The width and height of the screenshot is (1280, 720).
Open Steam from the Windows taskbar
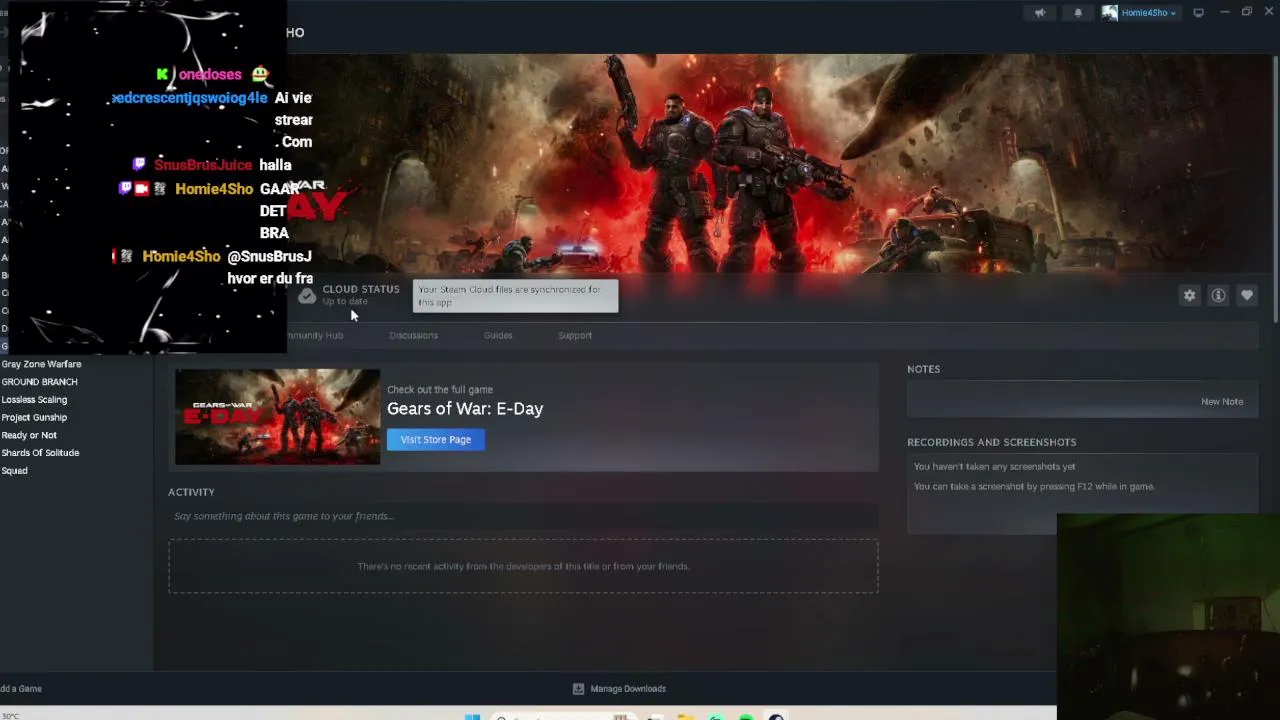tap(776, 716)
